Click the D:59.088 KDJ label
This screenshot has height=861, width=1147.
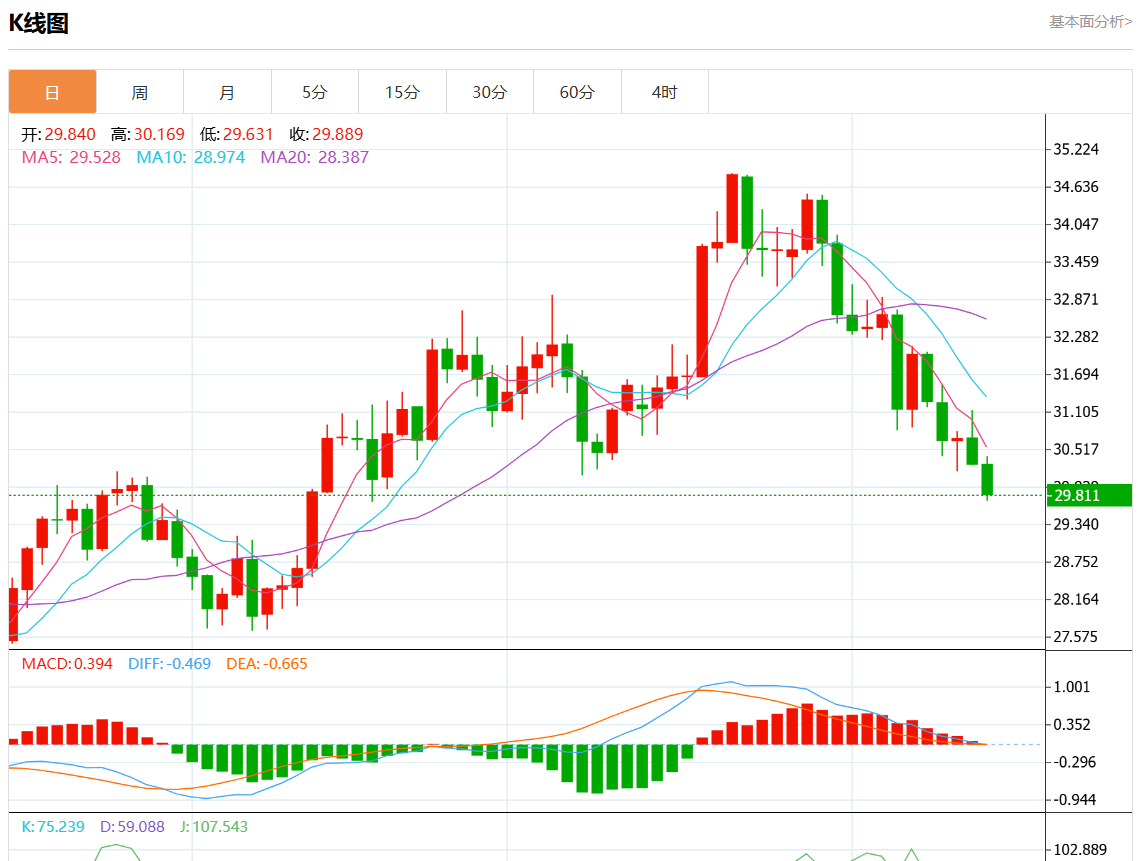tap(132, 827)
